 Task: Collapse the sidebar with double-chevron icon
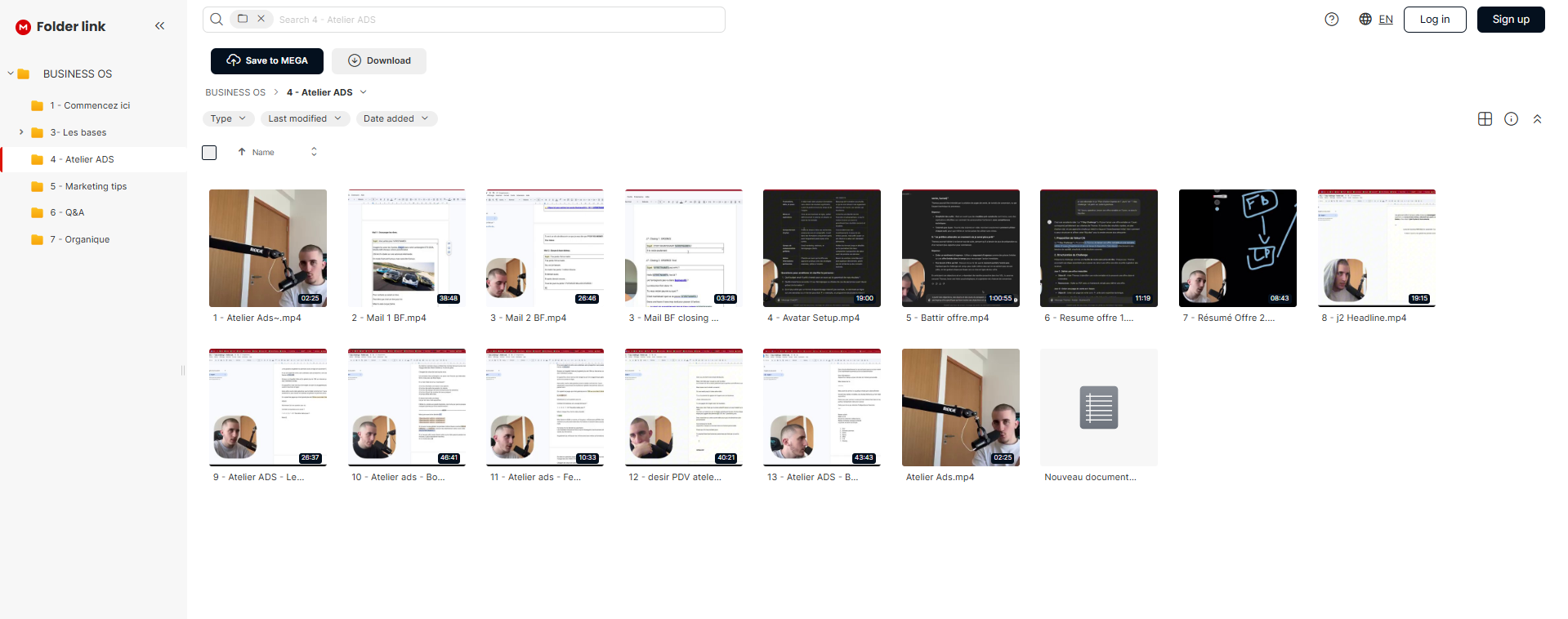159,26
